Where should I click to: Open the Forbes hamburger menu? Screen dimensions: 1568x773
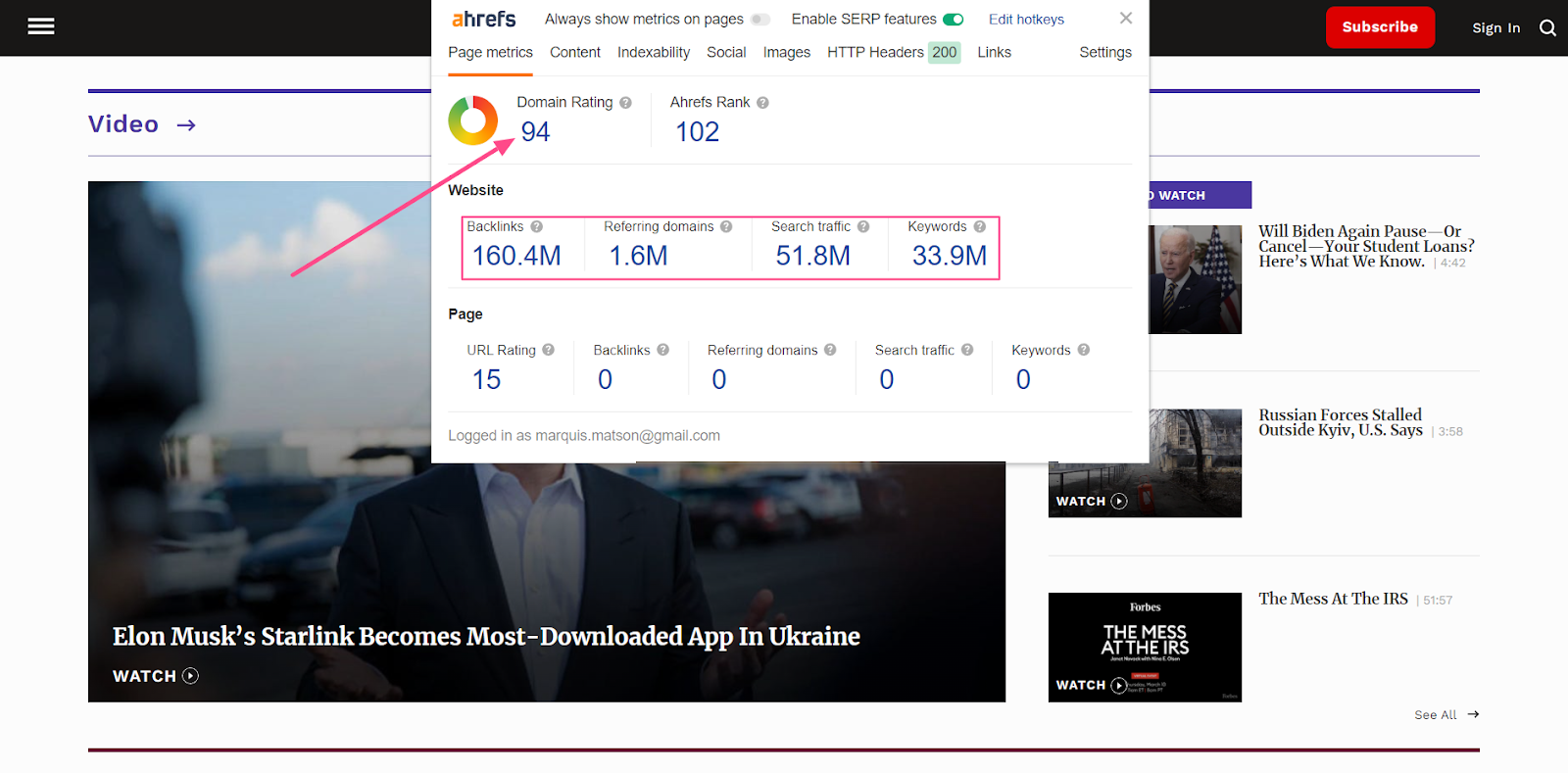tap(41, 26)
